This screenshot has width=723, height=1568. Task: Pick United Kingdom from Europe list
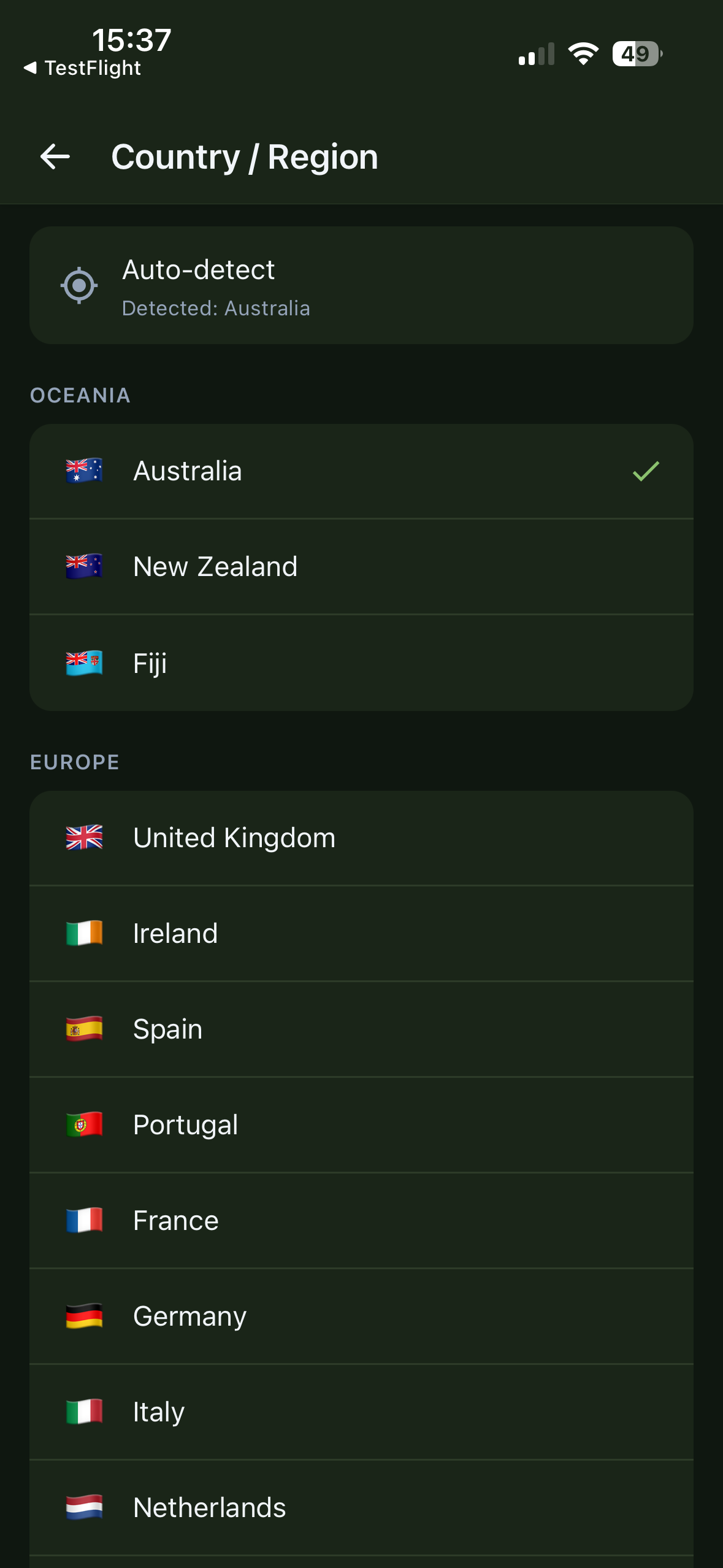[x=361, y=838]
